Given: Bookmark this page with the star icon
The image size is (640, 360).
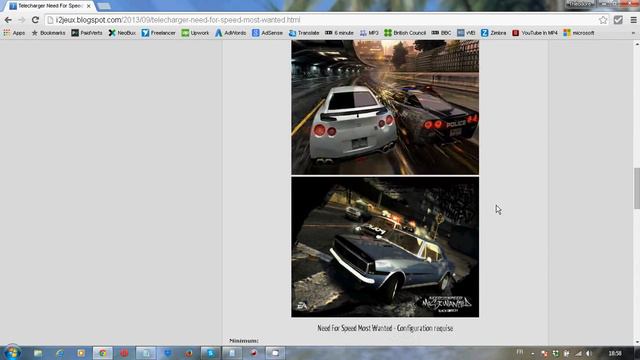Looking at the screenshot, I should (603, 20).
